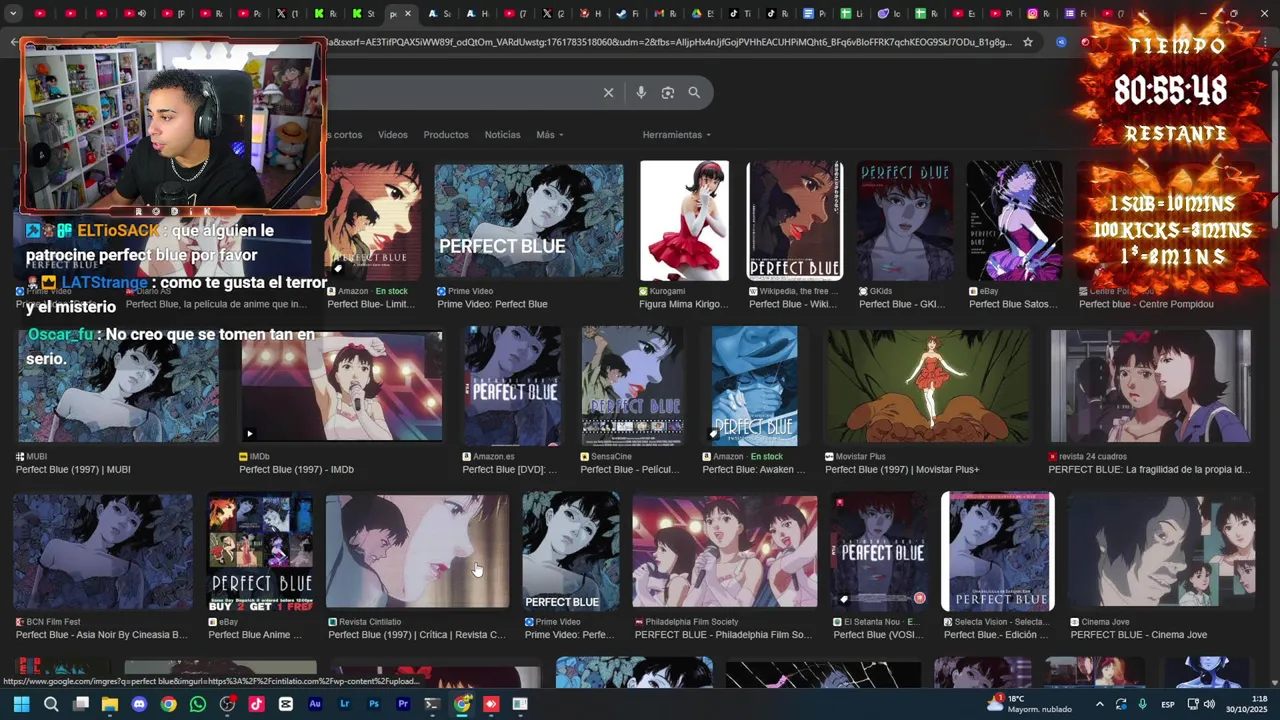Open the SensaCine Perfect Blue poster image
Screen dimensions: 1280x720
pos(633,387)
